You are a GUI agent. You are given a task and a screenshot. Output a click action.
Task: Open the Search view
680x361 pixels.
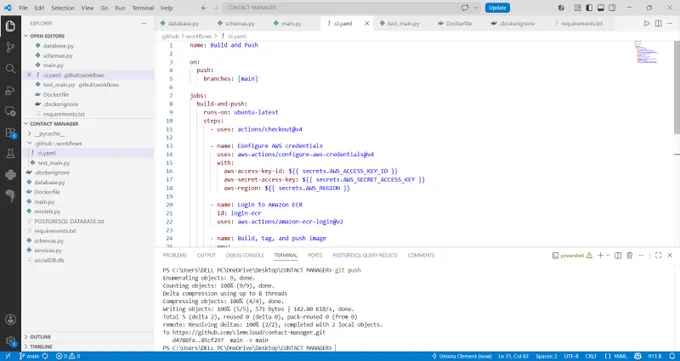point(10,69)
